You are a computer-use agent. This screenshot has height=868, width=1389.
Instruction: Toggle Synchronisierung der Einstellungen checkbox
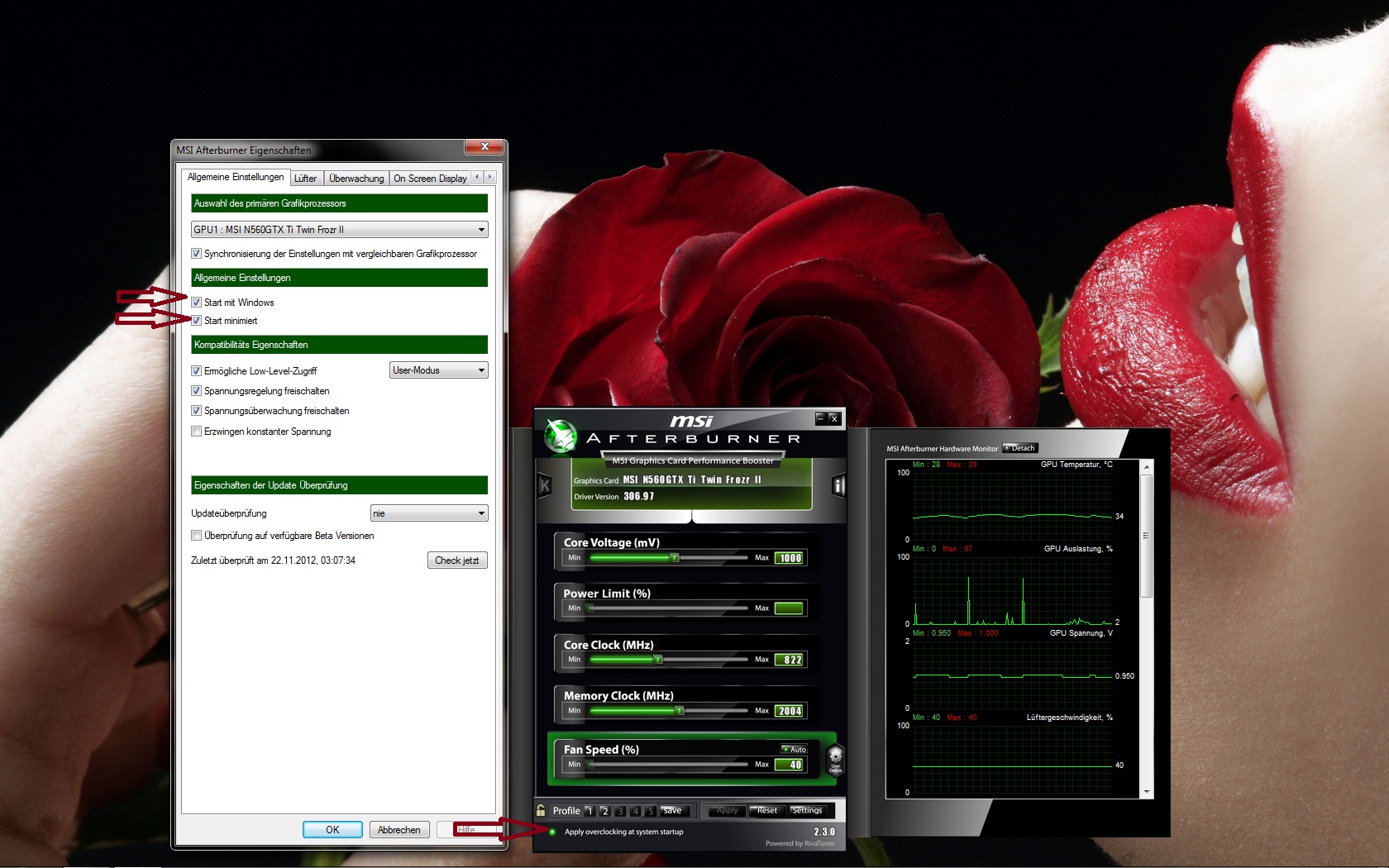(196, 254)
